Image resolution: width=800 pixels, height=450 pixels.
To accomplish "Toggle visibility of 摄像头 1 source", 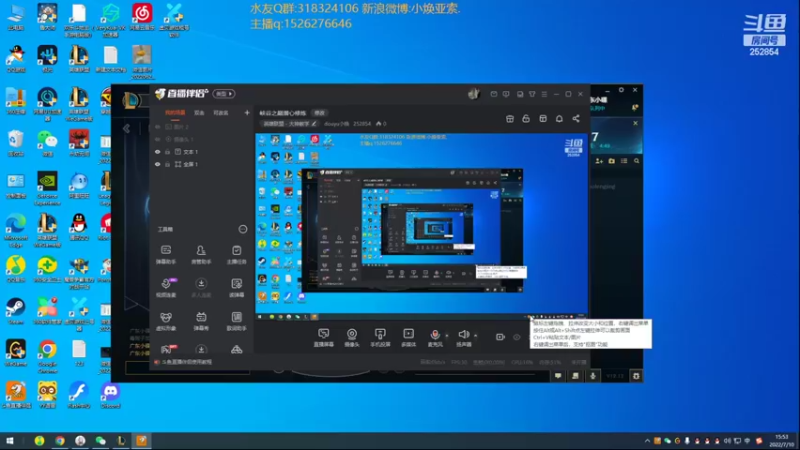I will tap(158, 139).
